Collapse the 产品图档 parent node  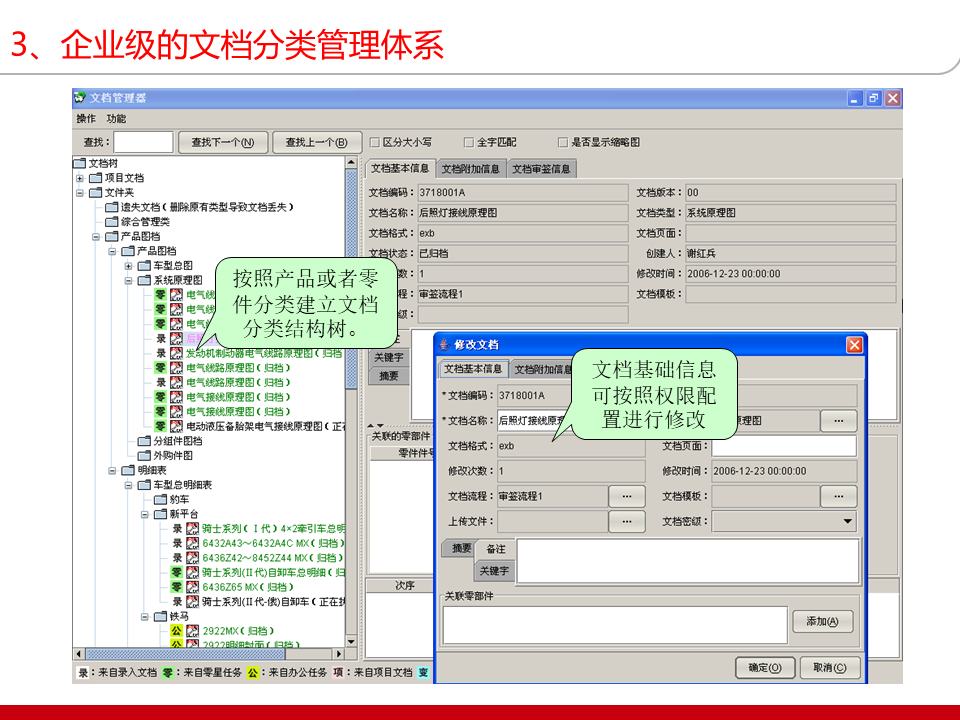coord(96,236)
